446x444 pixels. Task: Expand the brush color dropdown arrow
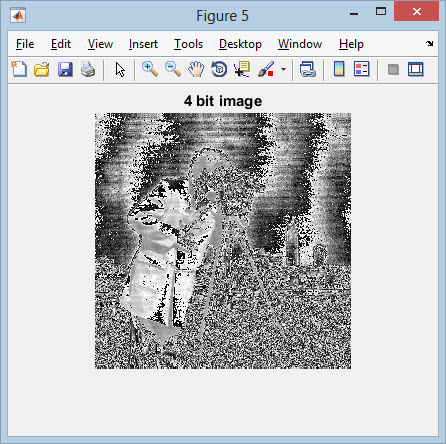point(283,69)
